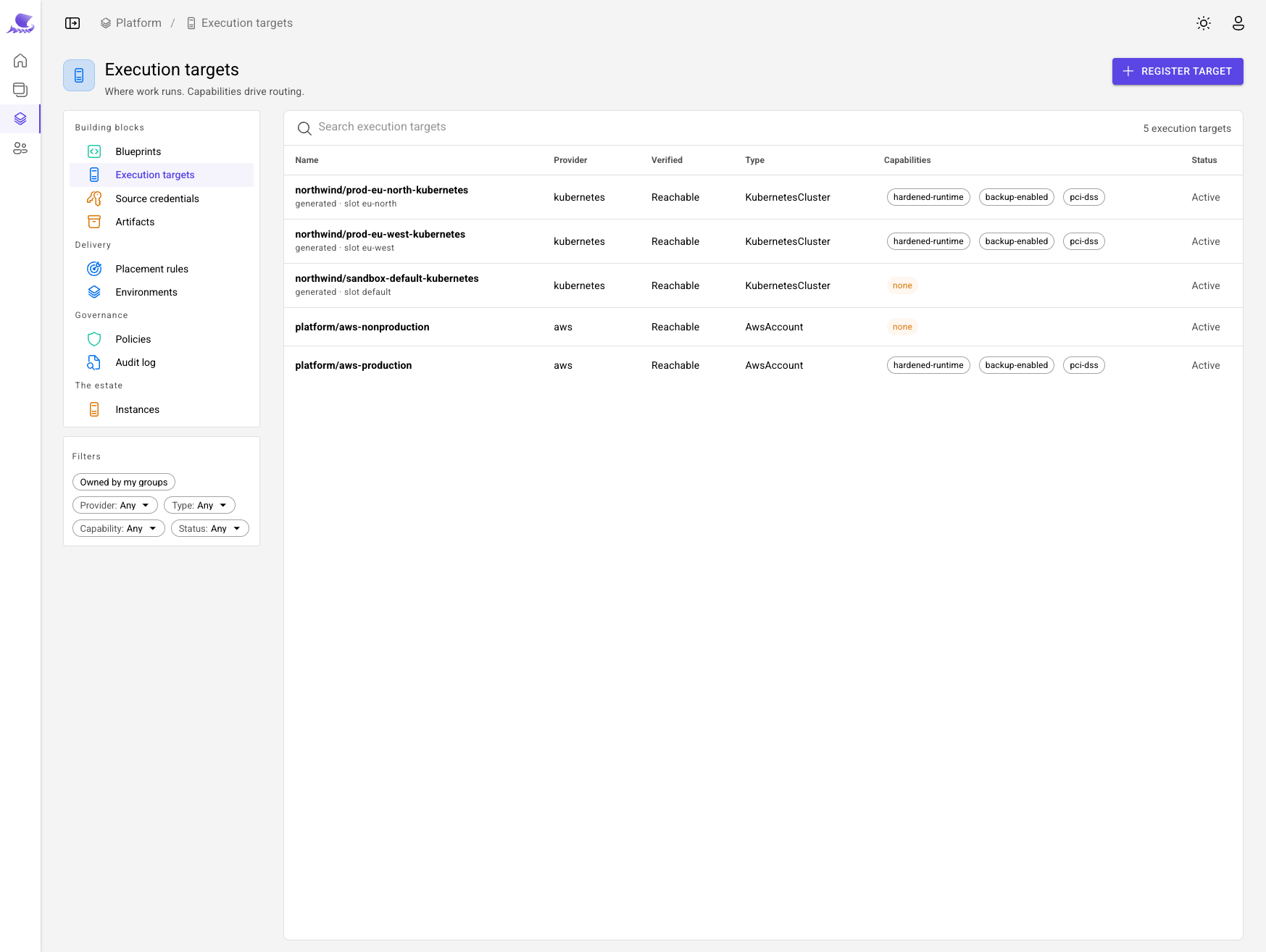1266x952 pixels.
Task: Open the stacked cards icon in left rail
Action: pyautogui.click(x=20, y=90)
